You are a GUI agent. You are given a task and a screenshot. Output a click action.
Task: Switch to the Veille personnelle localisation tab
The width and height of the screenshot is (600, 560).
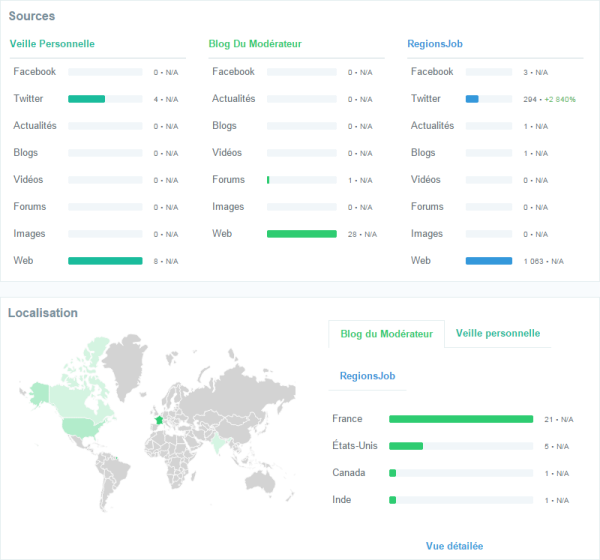point(498,334)
